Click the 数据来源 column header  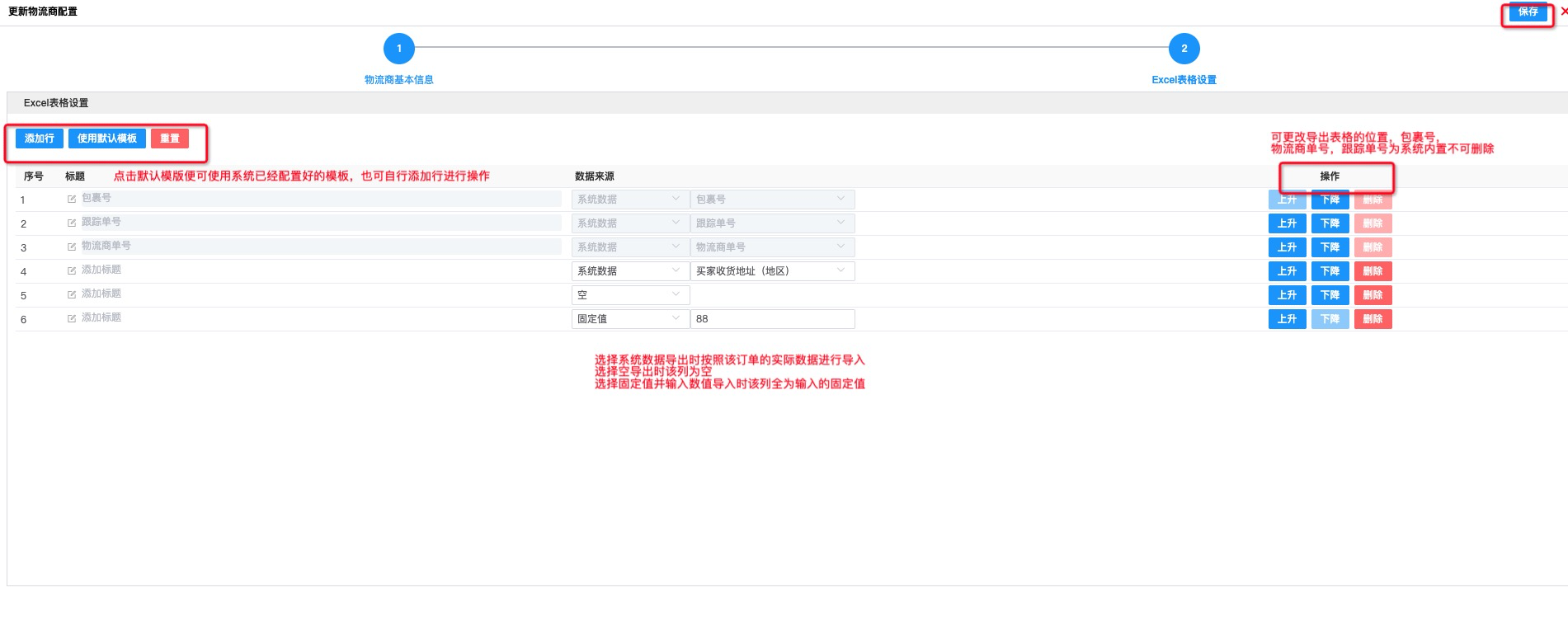coord(595,176)
